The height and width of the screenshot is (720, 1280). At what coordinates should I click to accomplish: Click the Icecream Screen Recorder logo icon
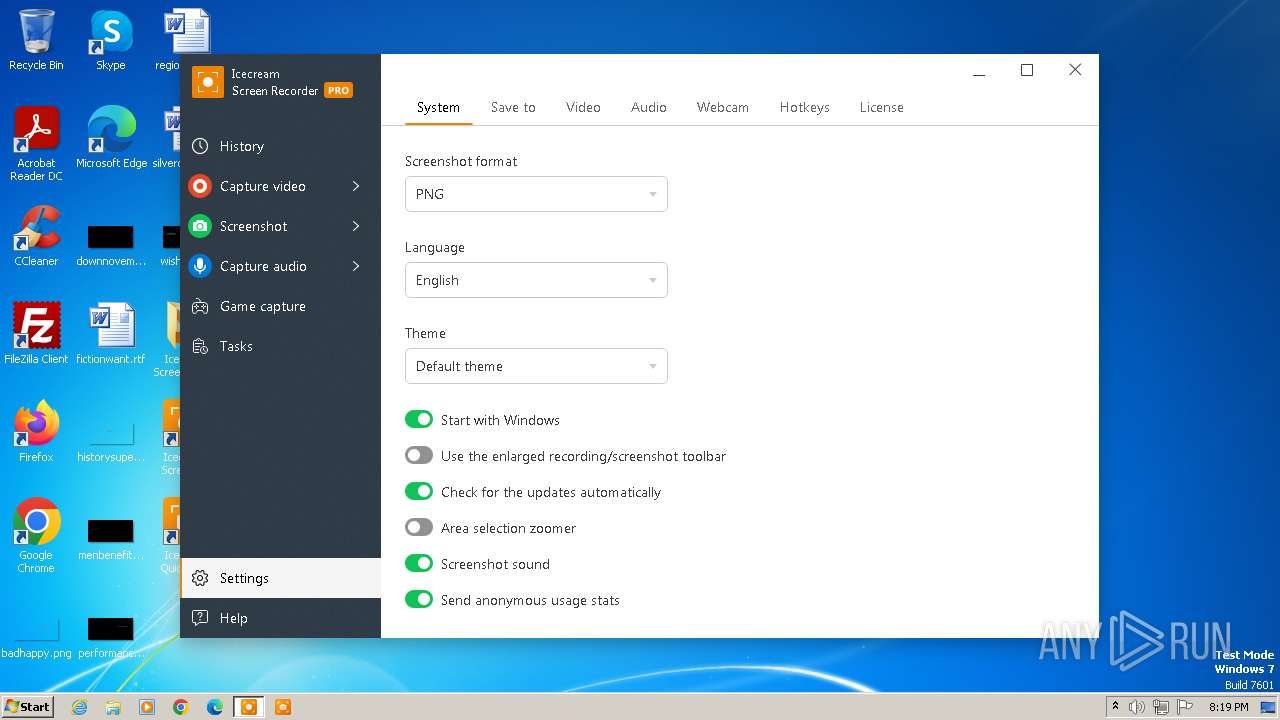208,82
